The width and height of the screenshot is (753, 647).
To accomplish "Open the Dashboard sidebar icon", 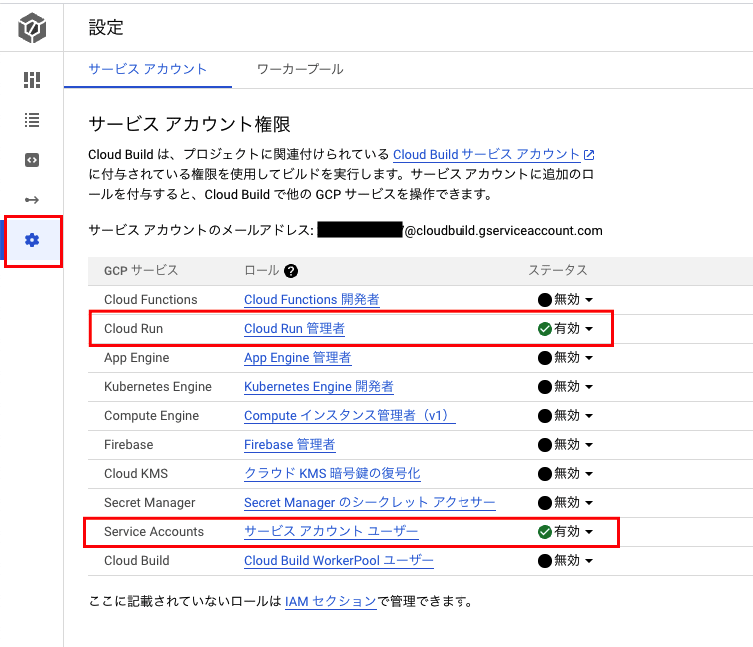I will point(32,80).
